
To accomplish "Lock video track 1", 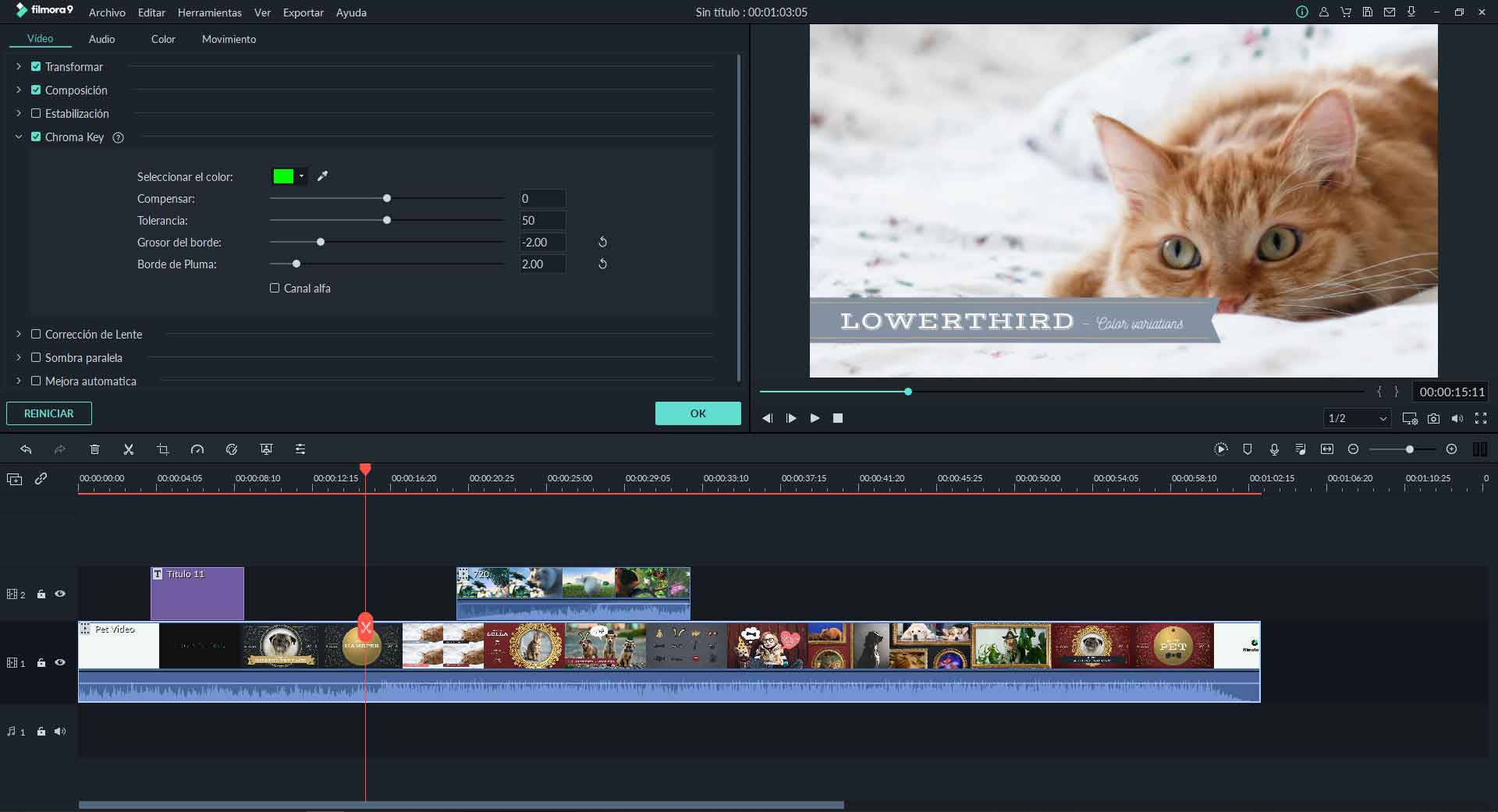I will (41, 663).
